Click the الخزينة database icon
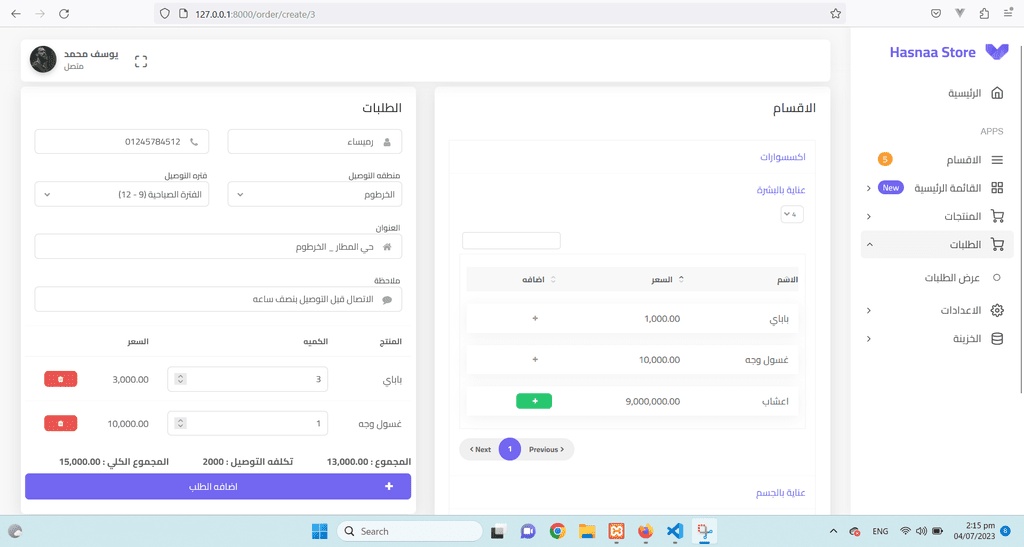 (997, 339)
